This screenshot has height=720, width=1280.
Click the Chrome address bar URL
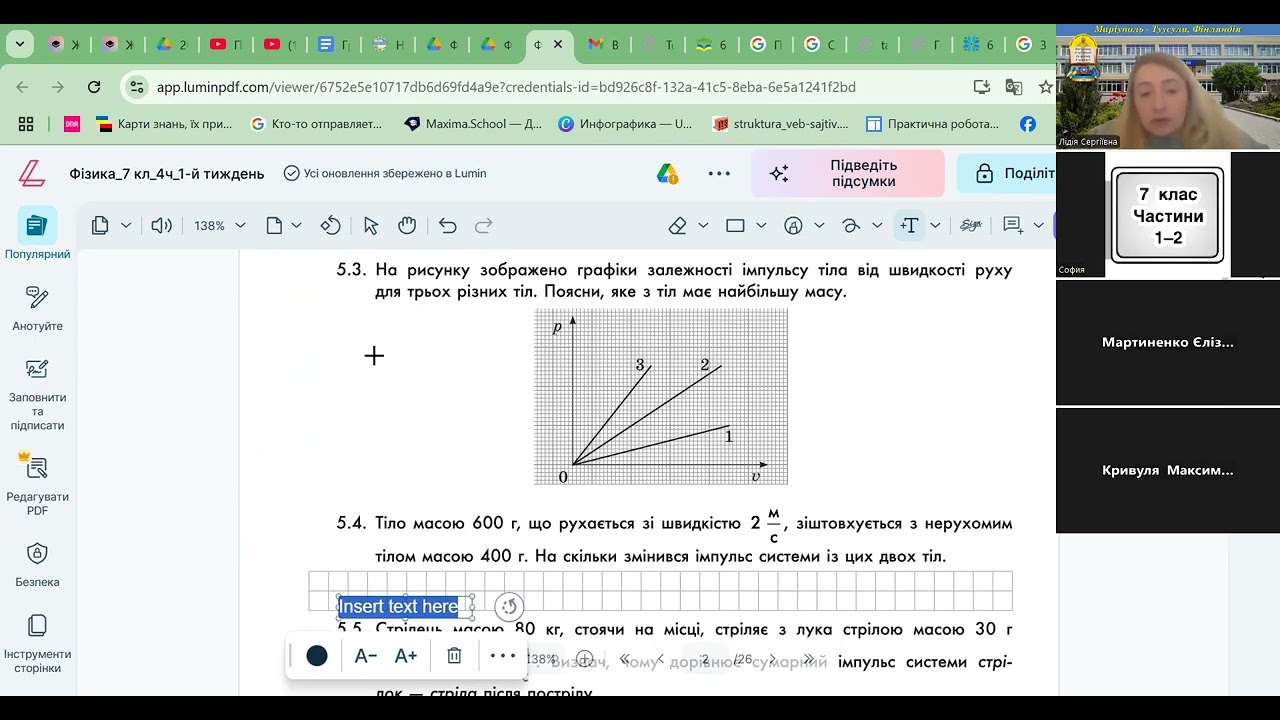point(506,87)
